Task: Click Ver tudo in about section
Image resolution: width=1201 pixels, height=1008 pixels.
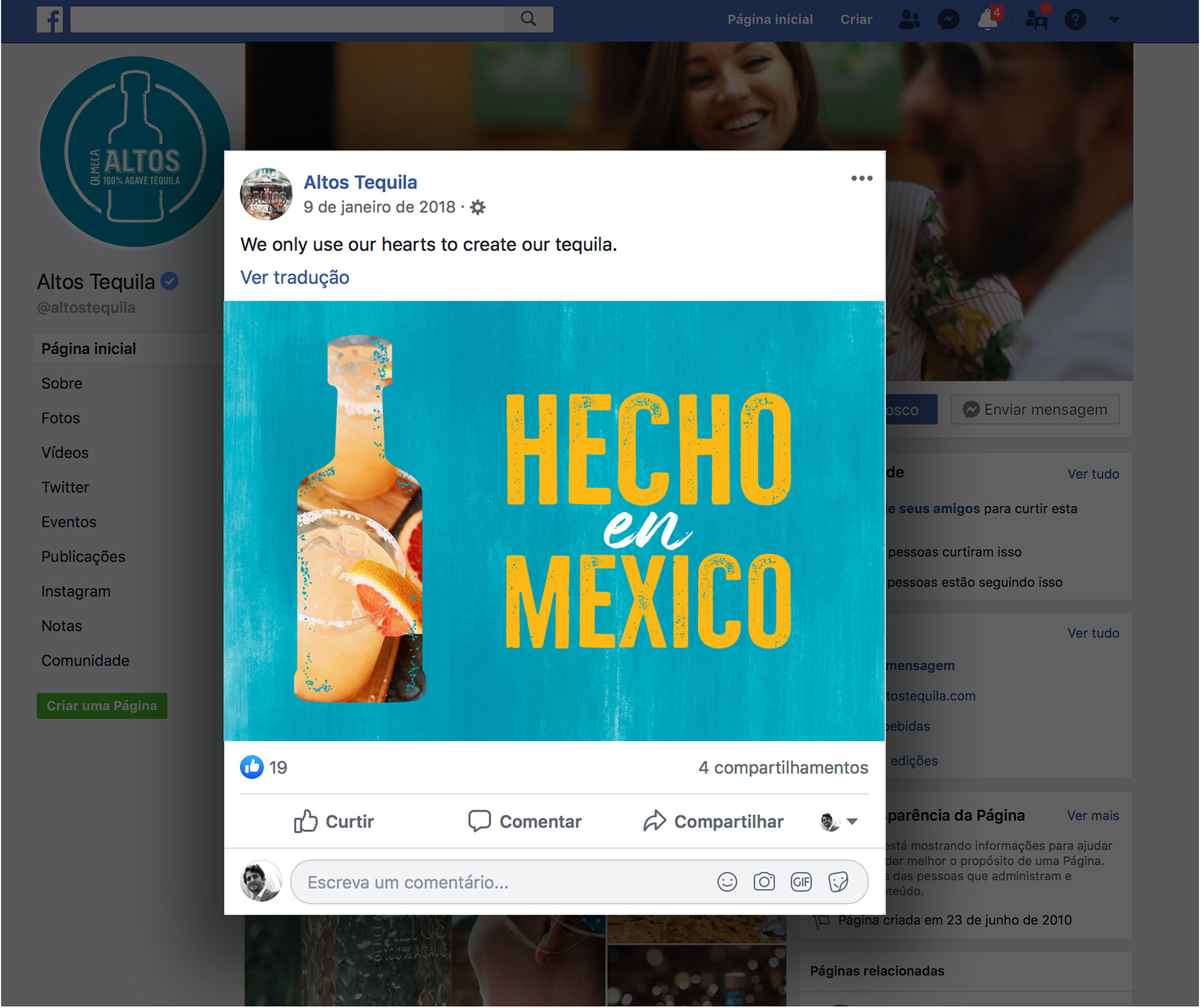Action: point(1093,633)
